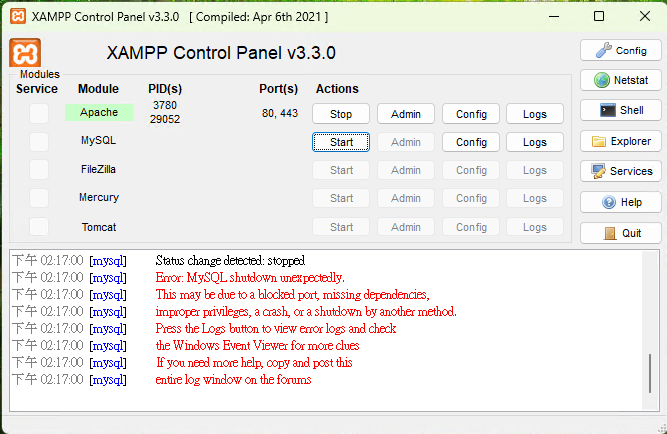The image size is (667, 434).
Task: Select the MySQL module label
Action: tap(98, 140)
